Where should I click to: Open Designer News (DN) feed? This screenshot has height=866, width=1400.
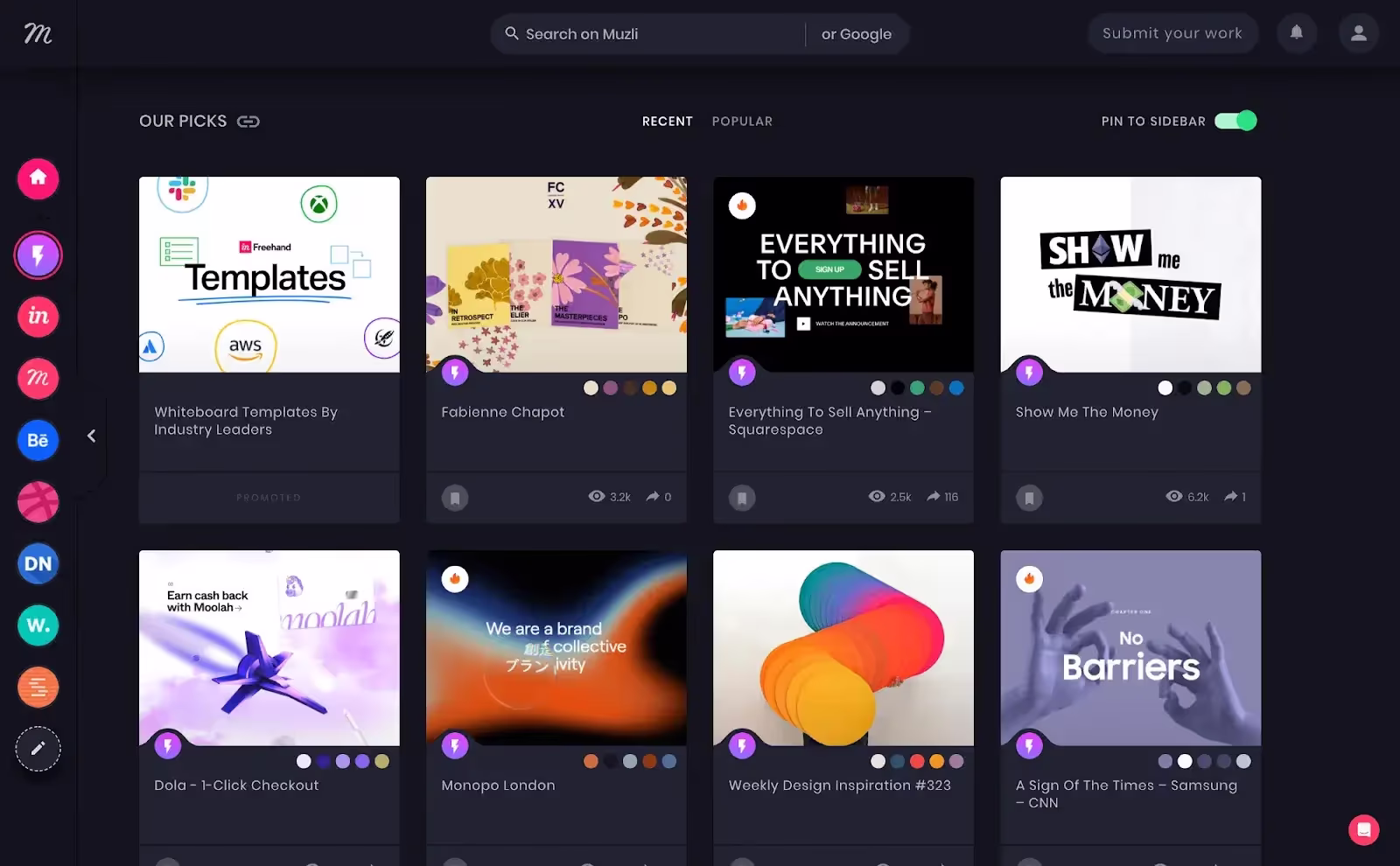click(38, 564)
